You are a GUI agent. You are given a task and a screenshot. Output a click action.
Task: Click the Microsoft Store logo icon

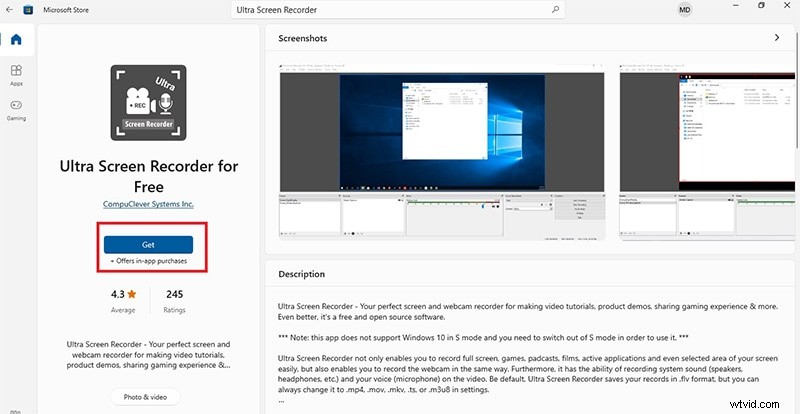[29, 10]
